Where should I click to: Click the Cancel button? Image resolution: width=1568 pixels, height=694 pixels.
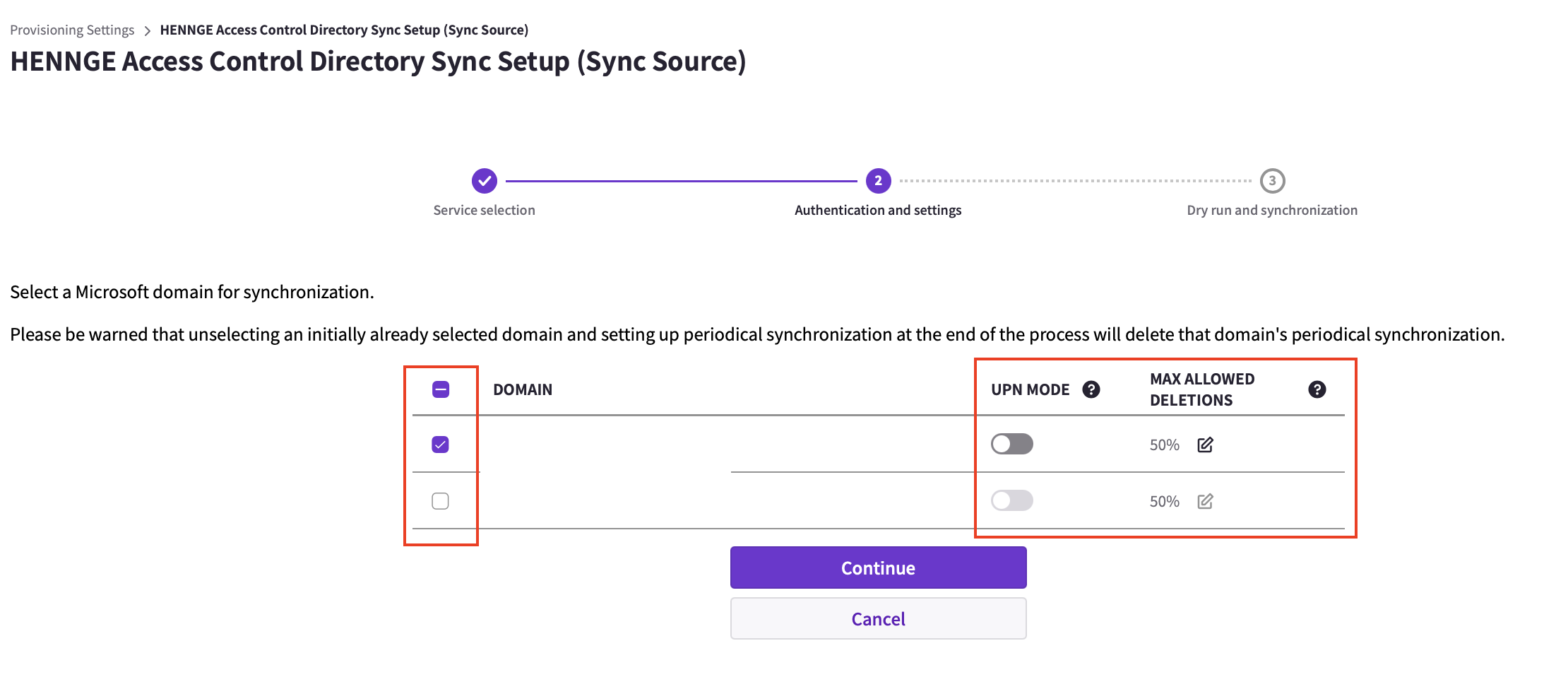(x=879, y=618)
